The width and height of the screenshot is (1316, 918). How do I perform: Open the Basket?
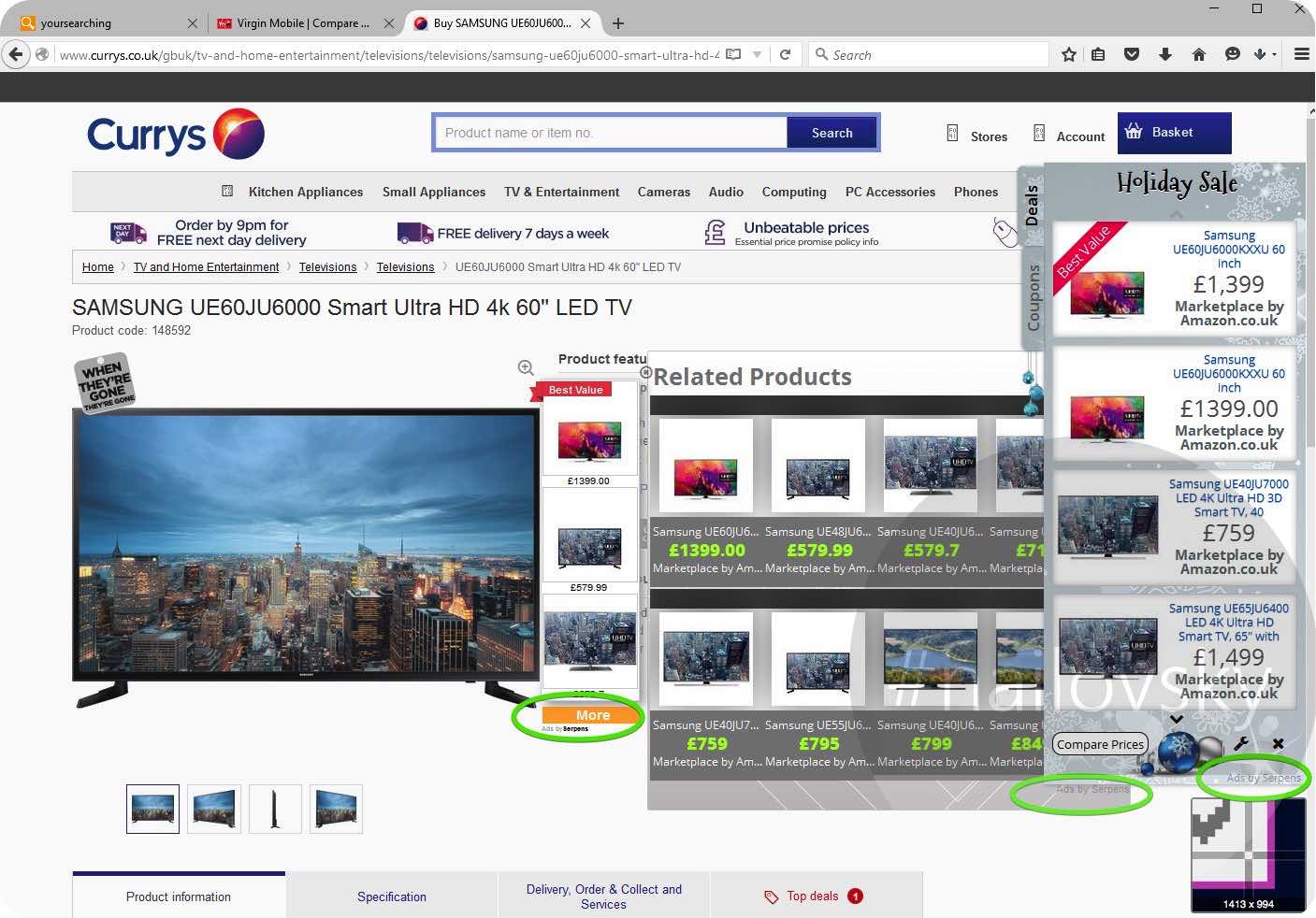[x=1173, y=133]
